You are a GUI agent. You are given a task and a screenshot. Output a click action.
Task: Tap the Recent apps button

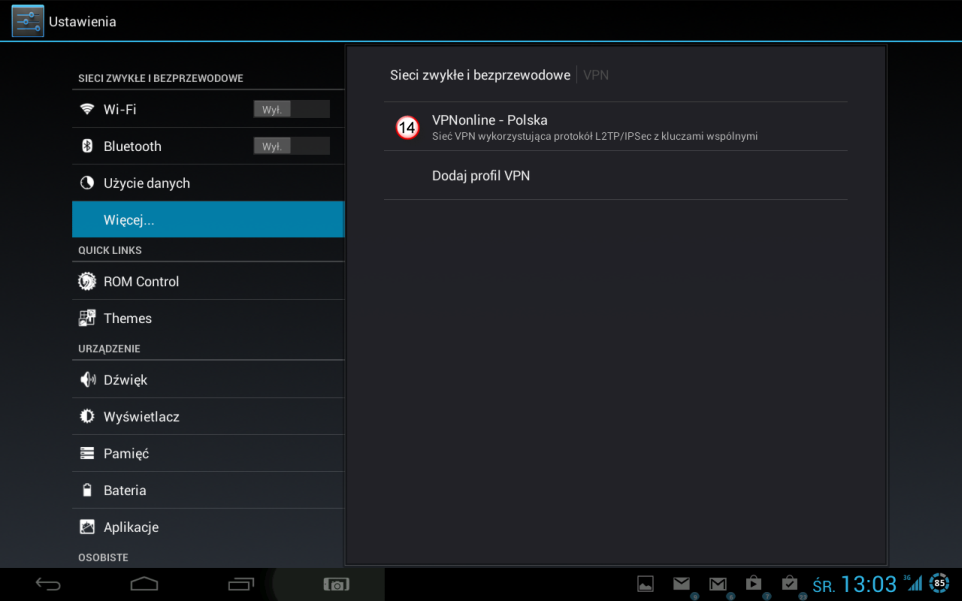241,584
